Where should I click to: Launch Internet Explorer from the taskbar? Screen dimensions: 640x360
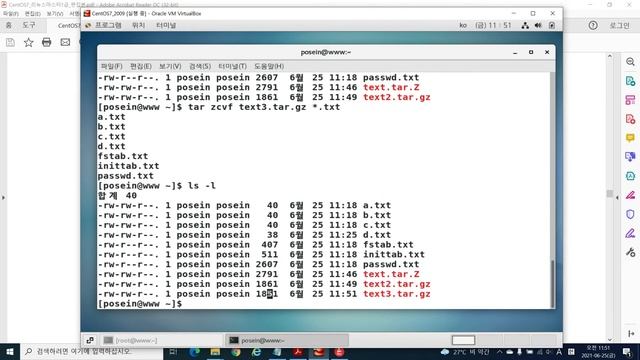click(x=256, y=351)
